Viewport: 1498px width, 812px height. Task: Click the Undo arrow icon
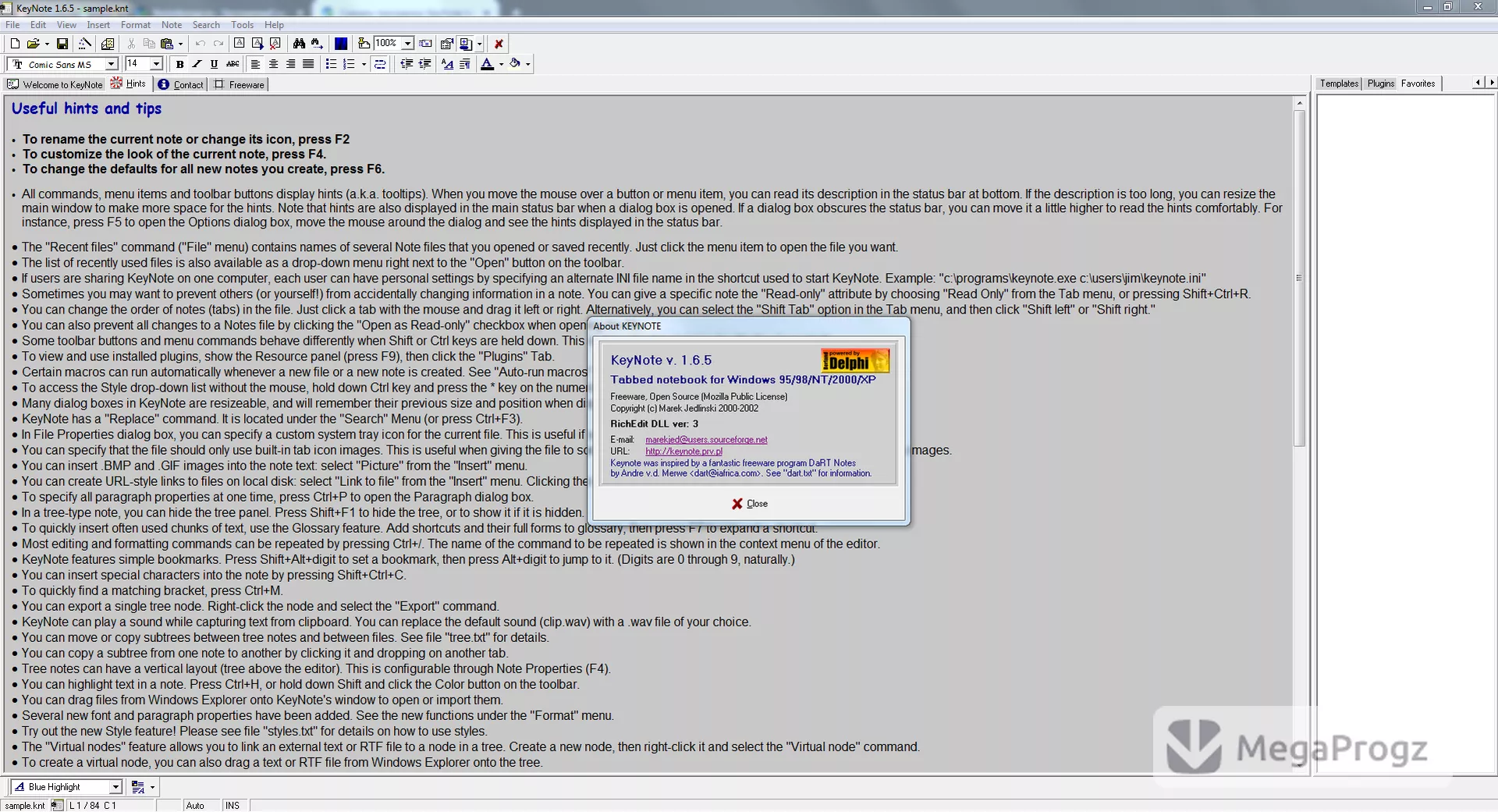pyautogui.click(x=201, y=44)
